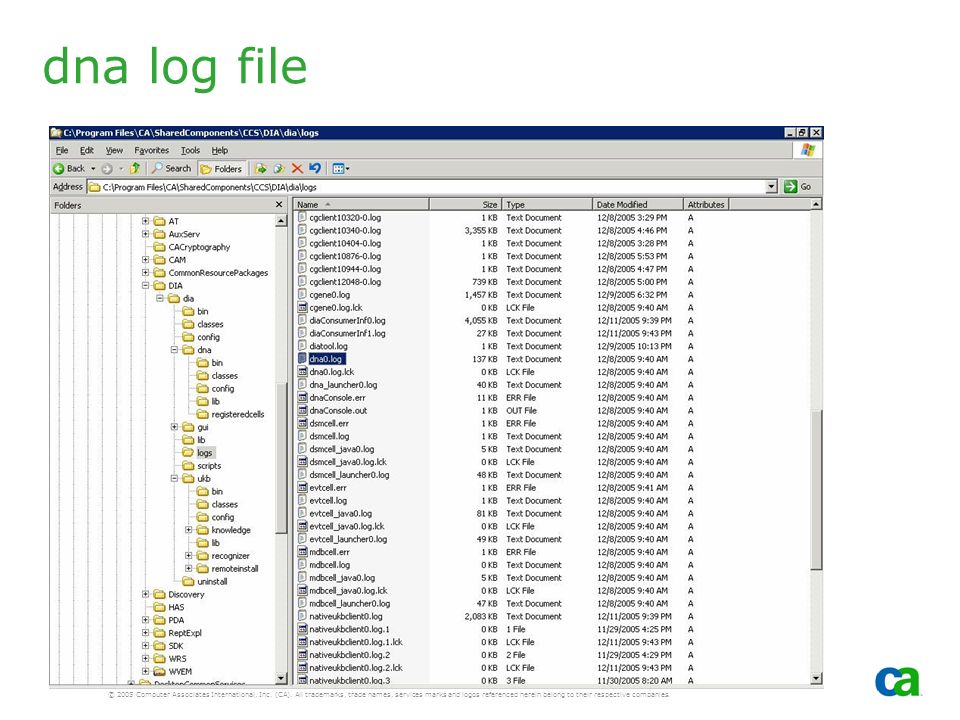Click the file name evtcell_java0.log
Screen dimensions: 960x720
point(341,513)
